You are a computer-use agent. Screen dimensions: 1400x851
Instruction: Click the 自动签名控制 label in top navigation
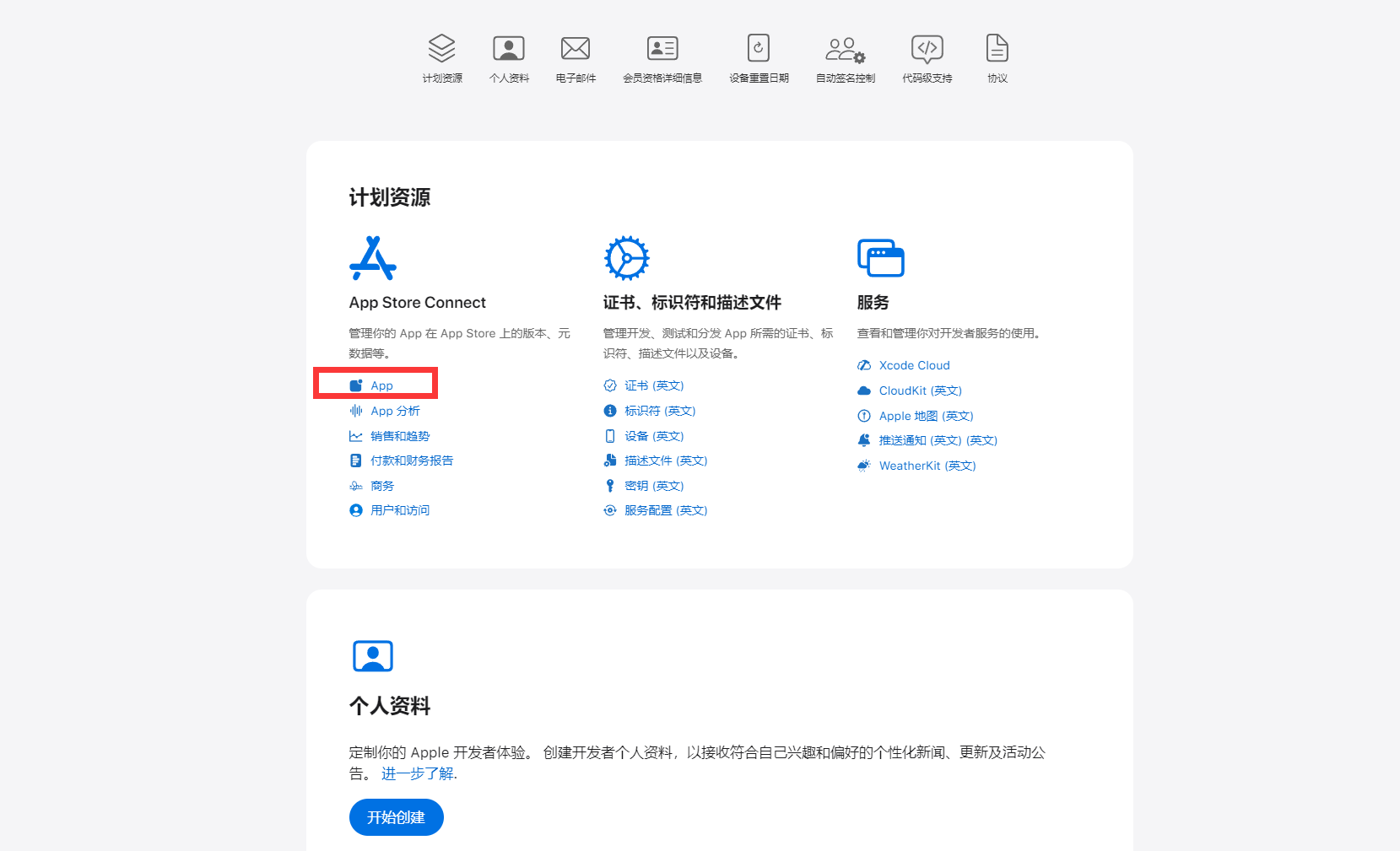click(846, 78)
